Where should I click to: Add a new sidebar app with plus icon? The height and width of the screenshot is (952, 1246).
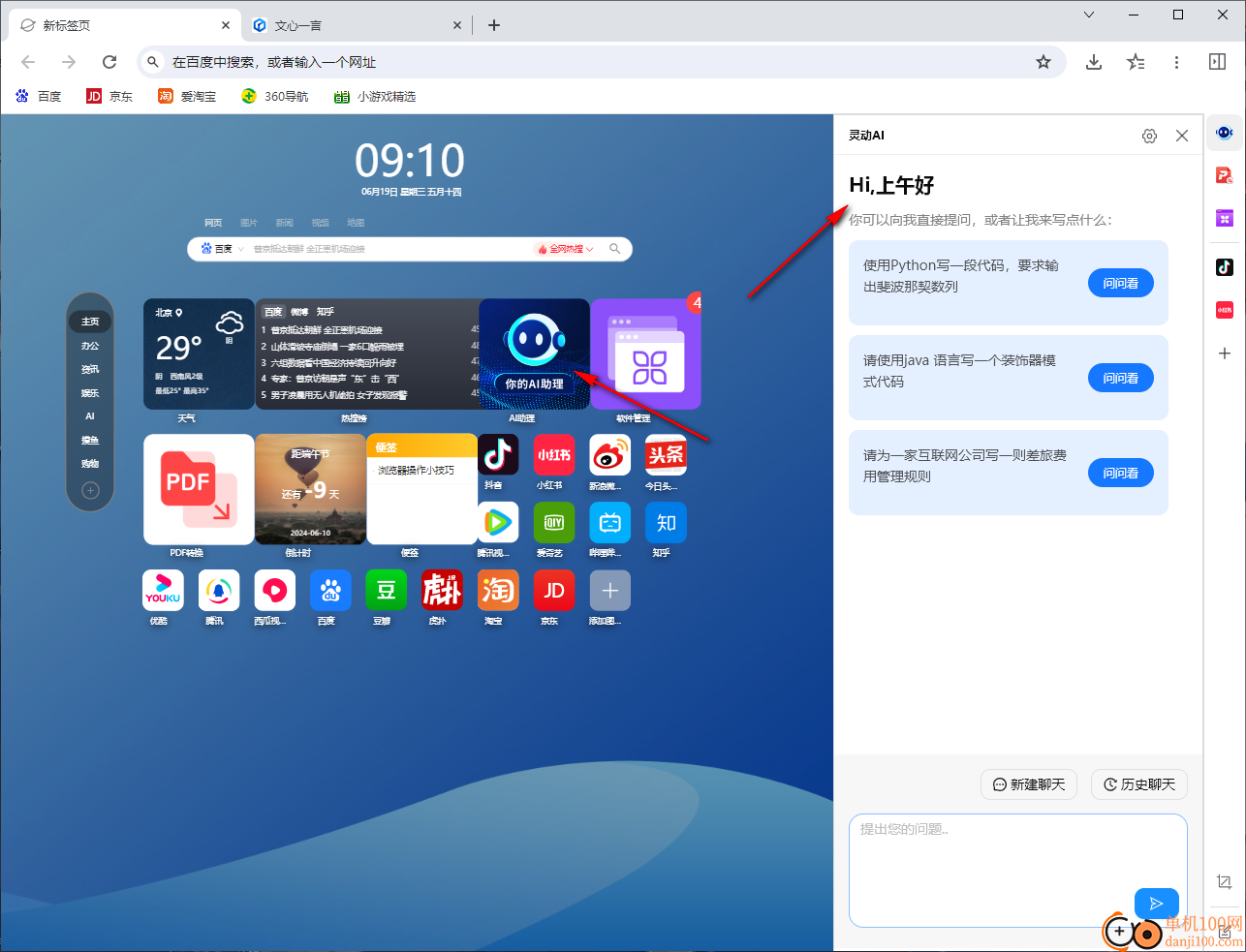(1225, 353)
